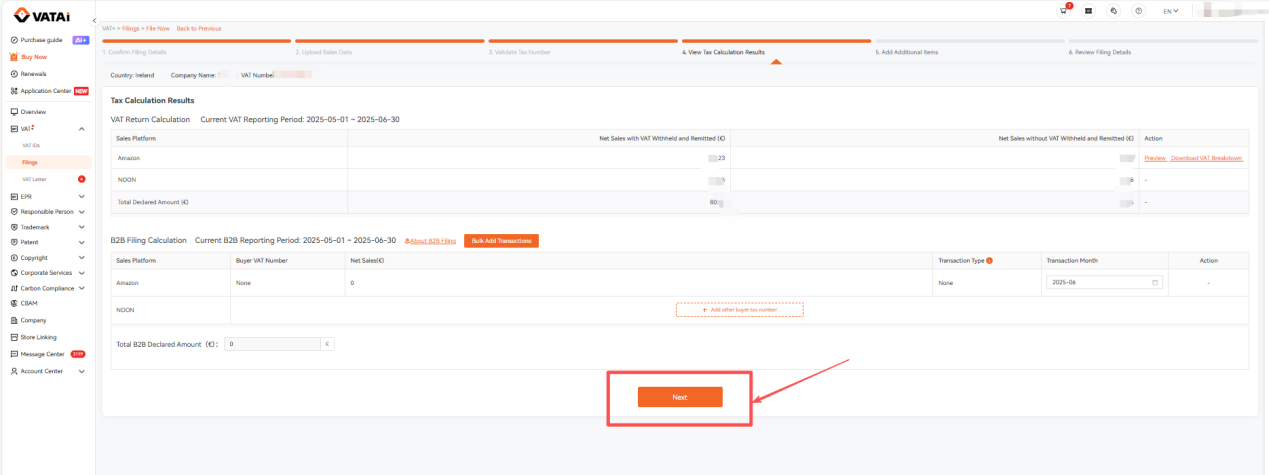
Task: Click the Responsible Person shield icon
Action: click(14, 212)
